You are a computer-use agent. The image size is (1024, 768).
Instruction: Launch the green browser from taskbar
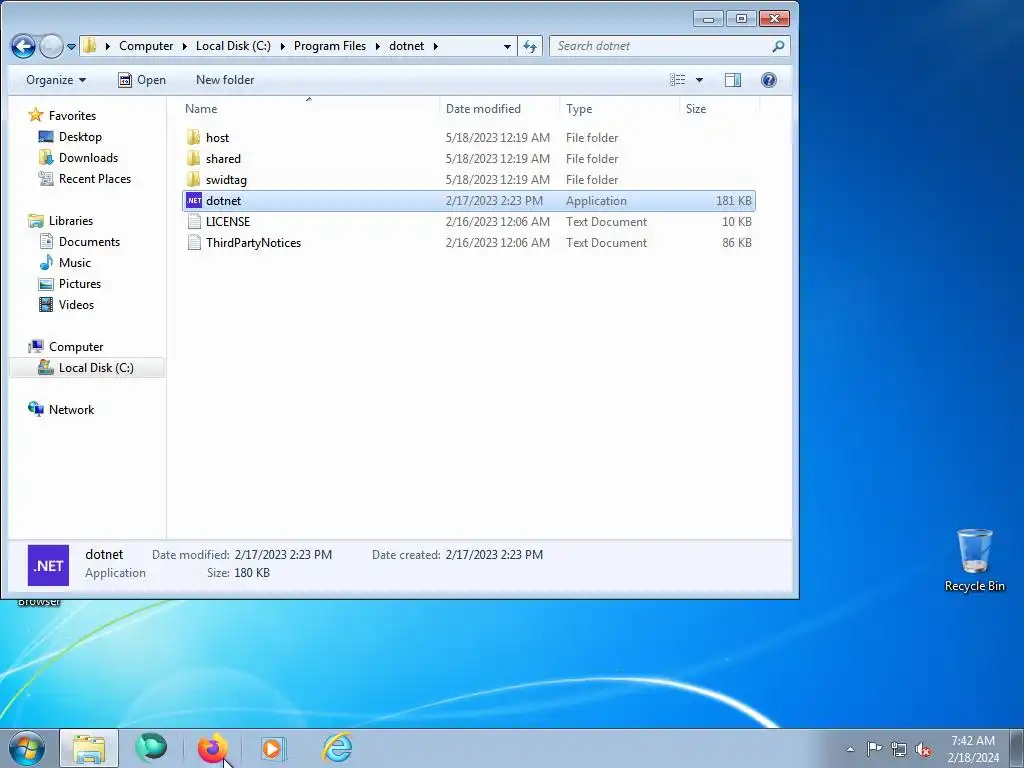coord(151,748)
